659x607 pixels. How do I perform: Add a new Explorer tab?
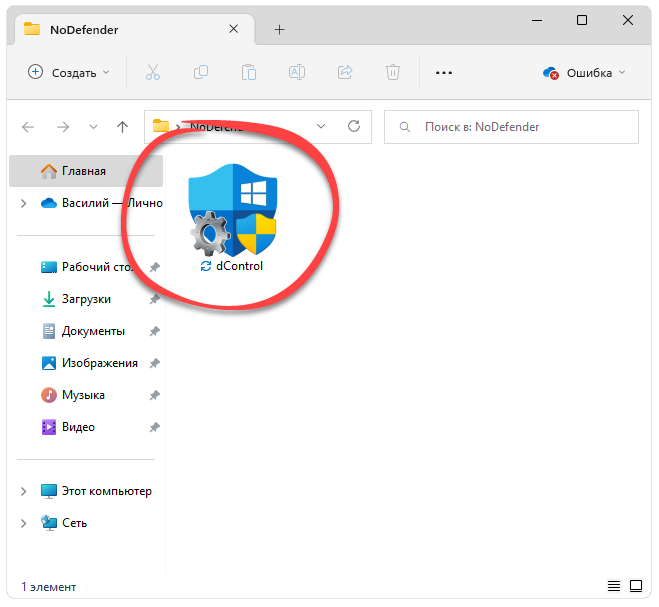[279, 29]
